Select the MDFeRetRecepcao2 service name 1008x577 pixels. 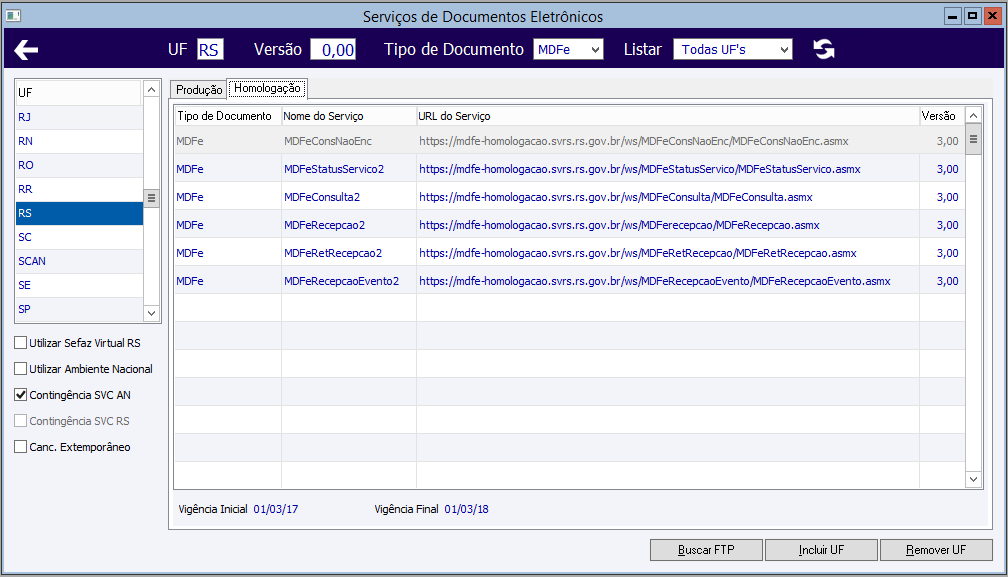pos(333,253)
